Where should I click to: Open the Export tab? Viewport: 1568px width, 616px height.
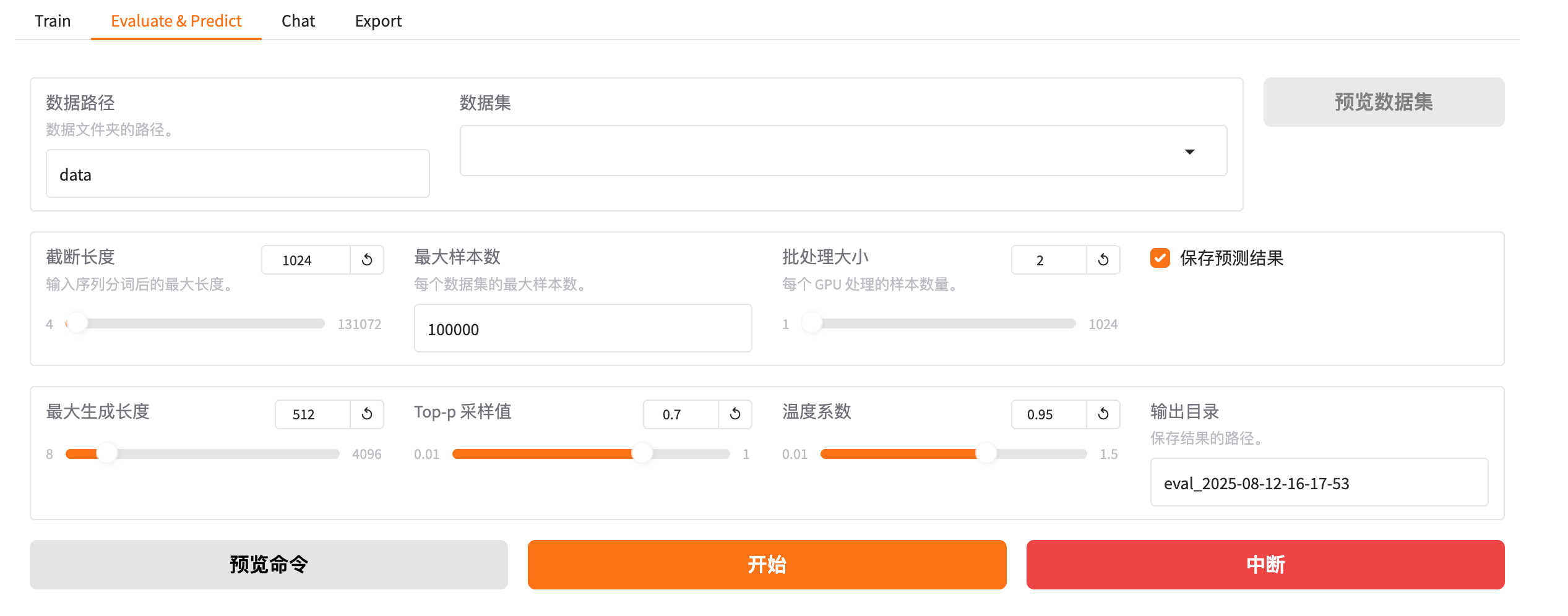coord(377,20)
